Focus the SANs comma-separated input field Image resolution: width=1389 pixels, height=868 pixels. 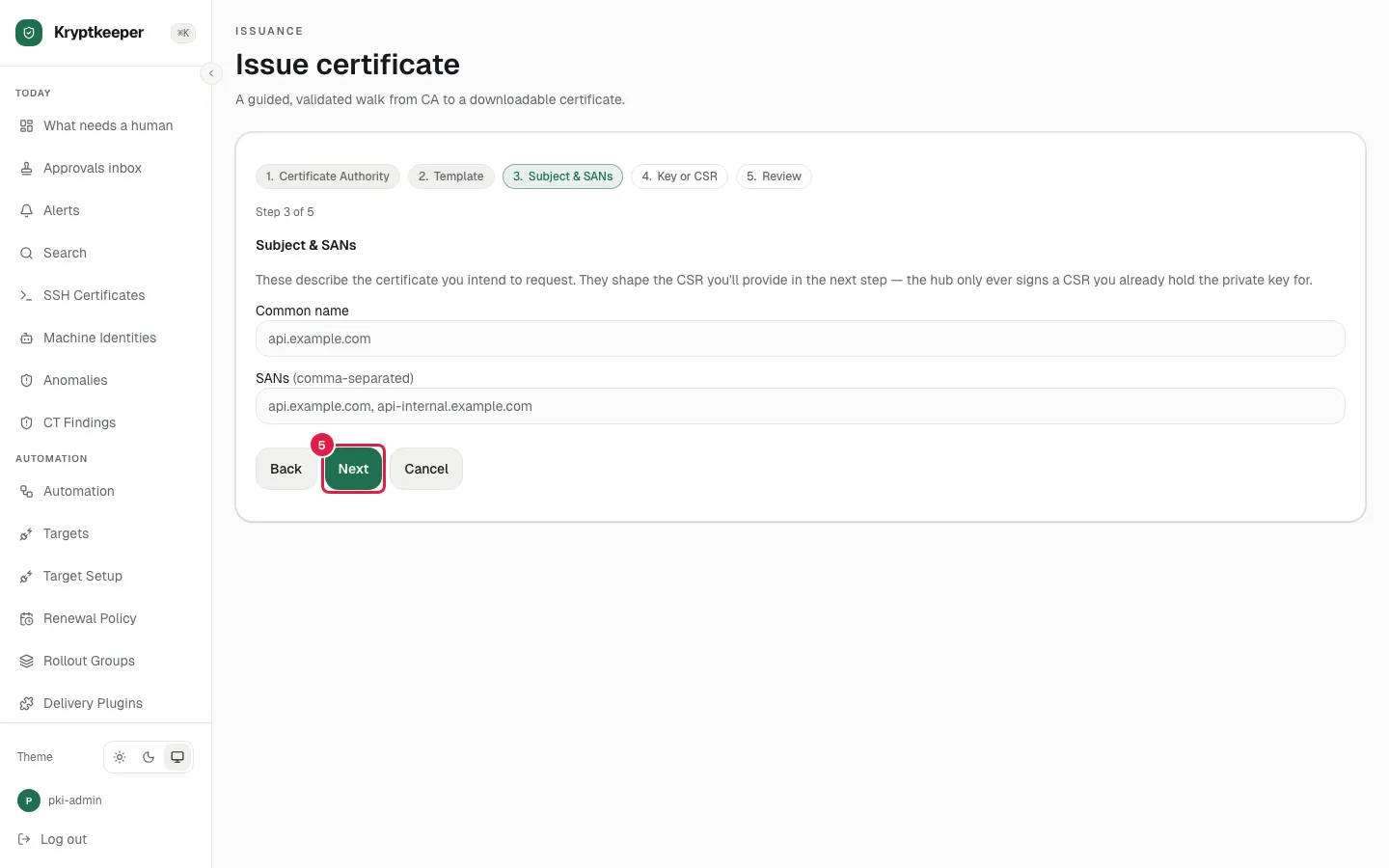[x=801, y=406]
